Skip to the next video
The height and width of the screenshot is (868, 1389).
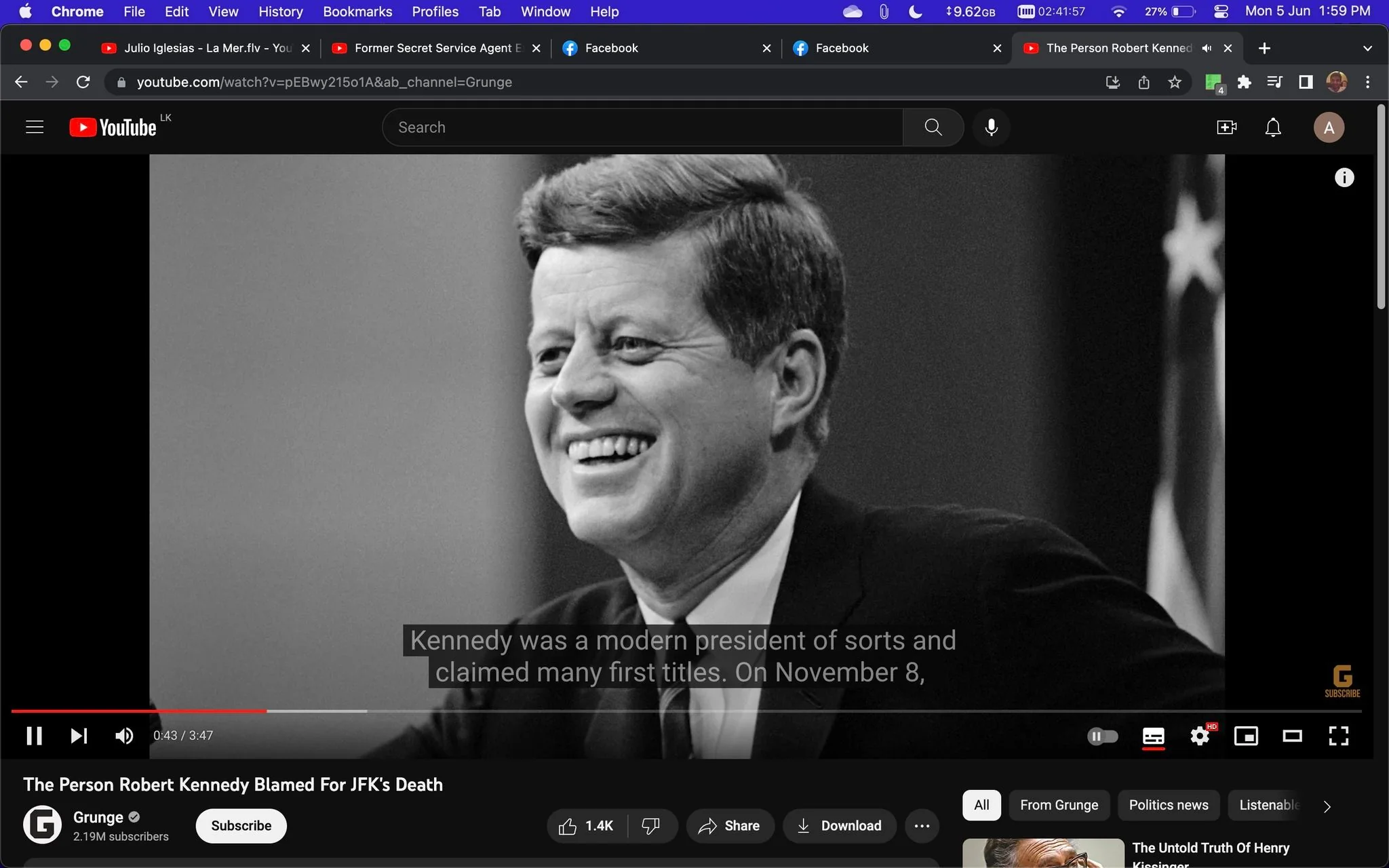click(x=79, y=736)
